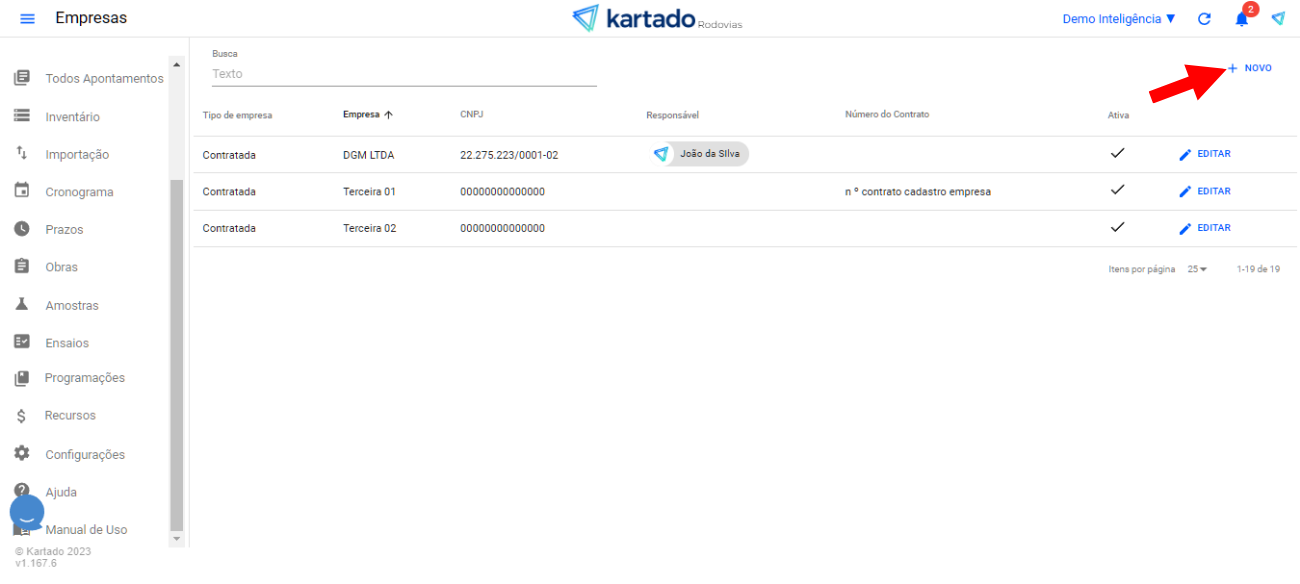
Task: Click the Kartado profile icon top right
Action: coord(1278,19)
